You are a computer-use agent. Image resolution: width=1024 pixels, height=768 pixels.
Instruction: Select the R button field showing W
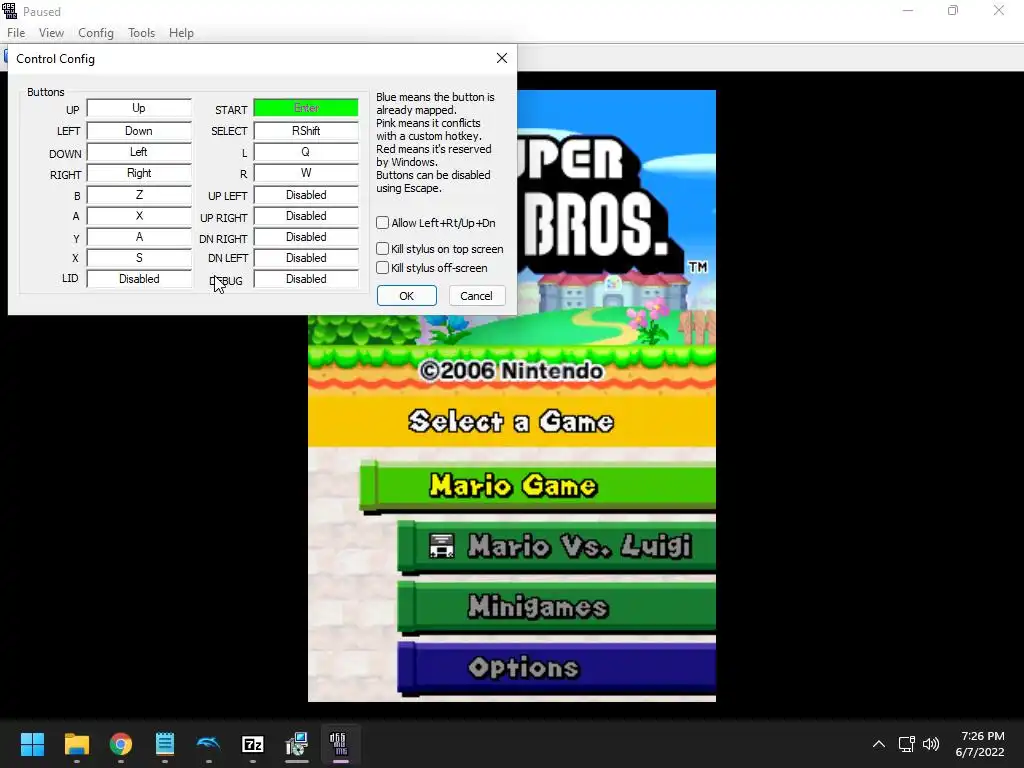click(x=306, y=172)
